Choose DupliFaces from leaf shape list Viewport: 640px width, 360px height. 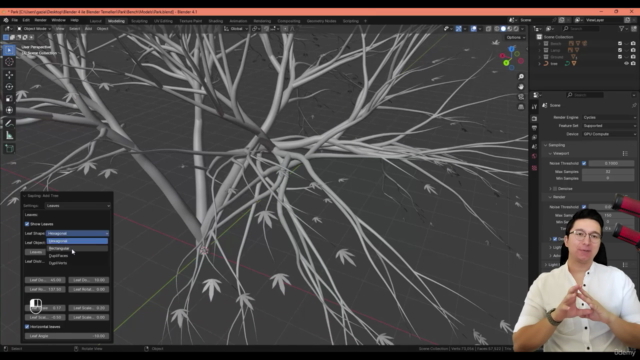pos(78,256)
